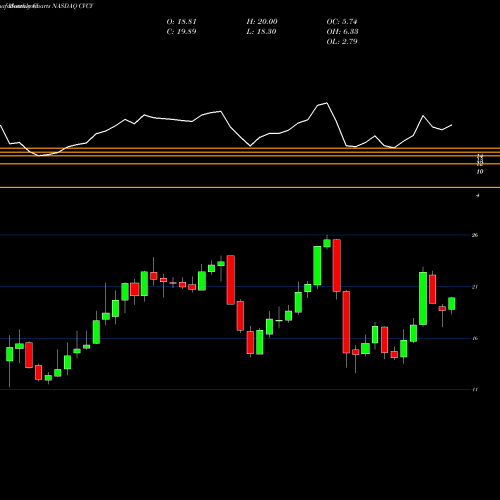The width and height of the screenshot is (500, 500).
Task: Click the indicator axis label '10'
Action: click(x=480, y=172)
